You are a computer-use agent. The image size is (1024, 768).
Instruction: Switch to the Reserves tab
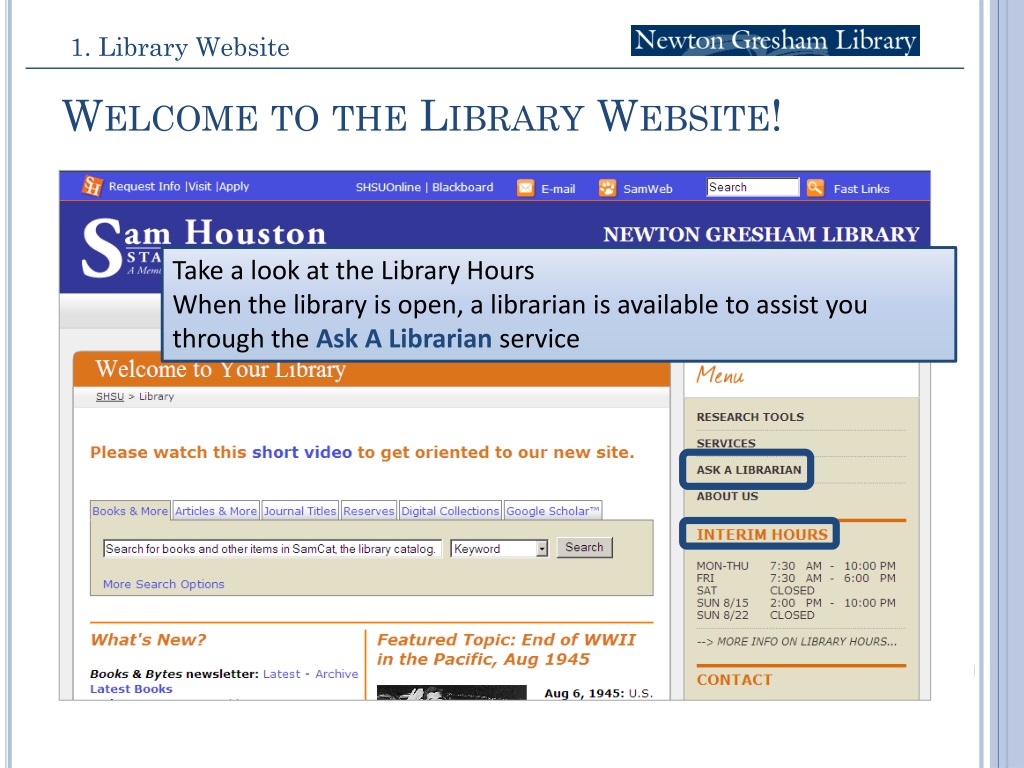coord(368,511)
